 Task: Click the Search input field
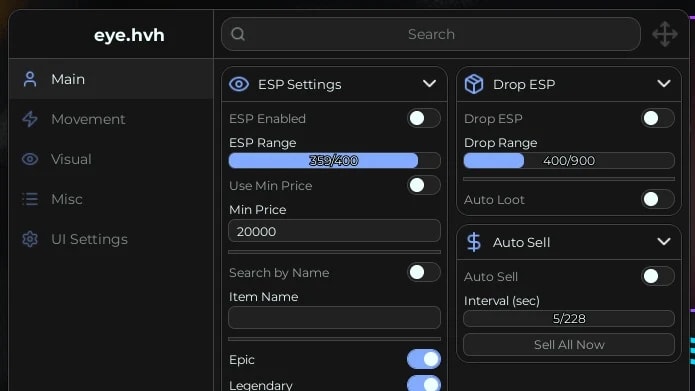click(431, 34)
